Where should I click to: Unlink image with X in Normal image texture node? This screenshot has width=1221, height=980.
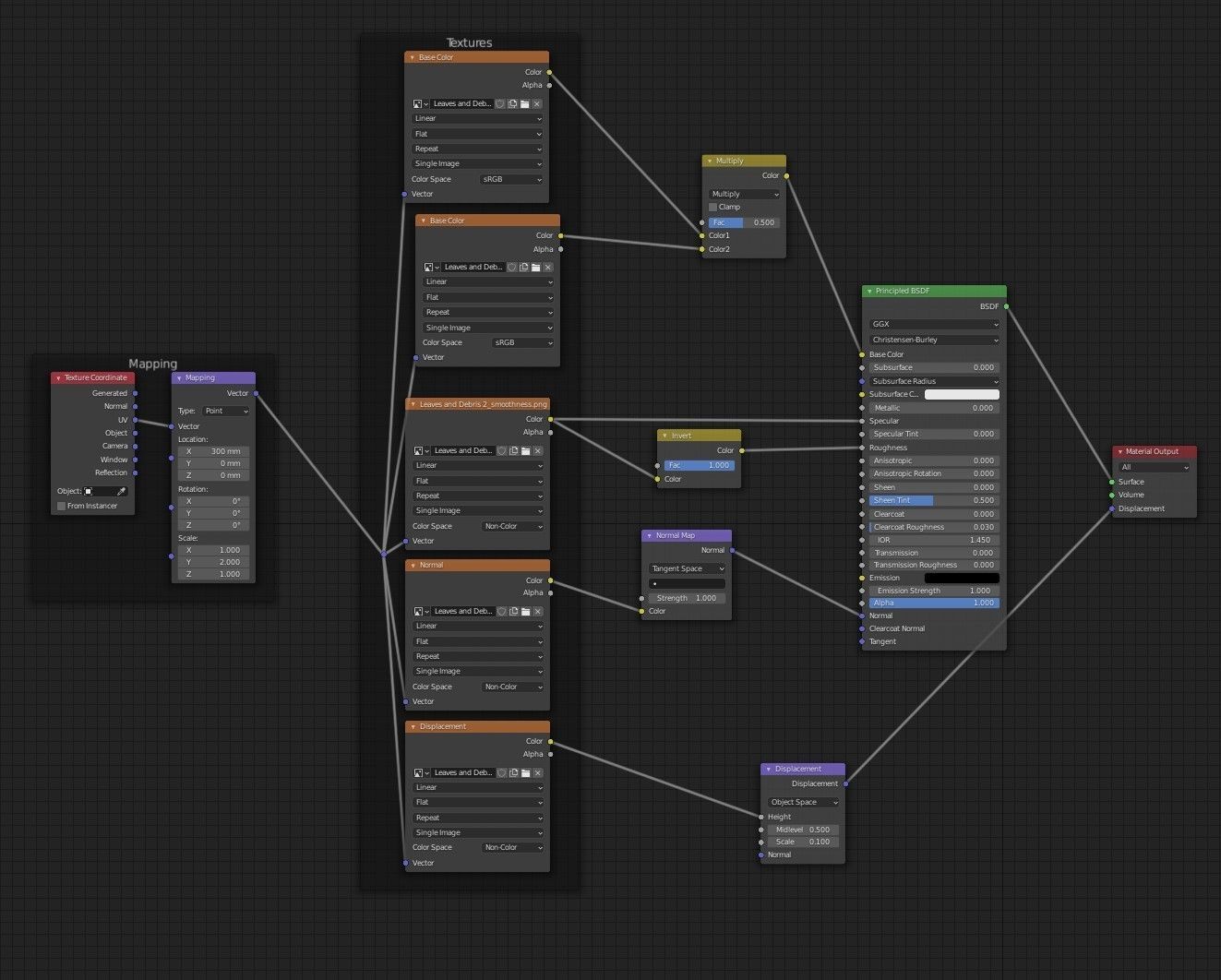coord(537,611)
